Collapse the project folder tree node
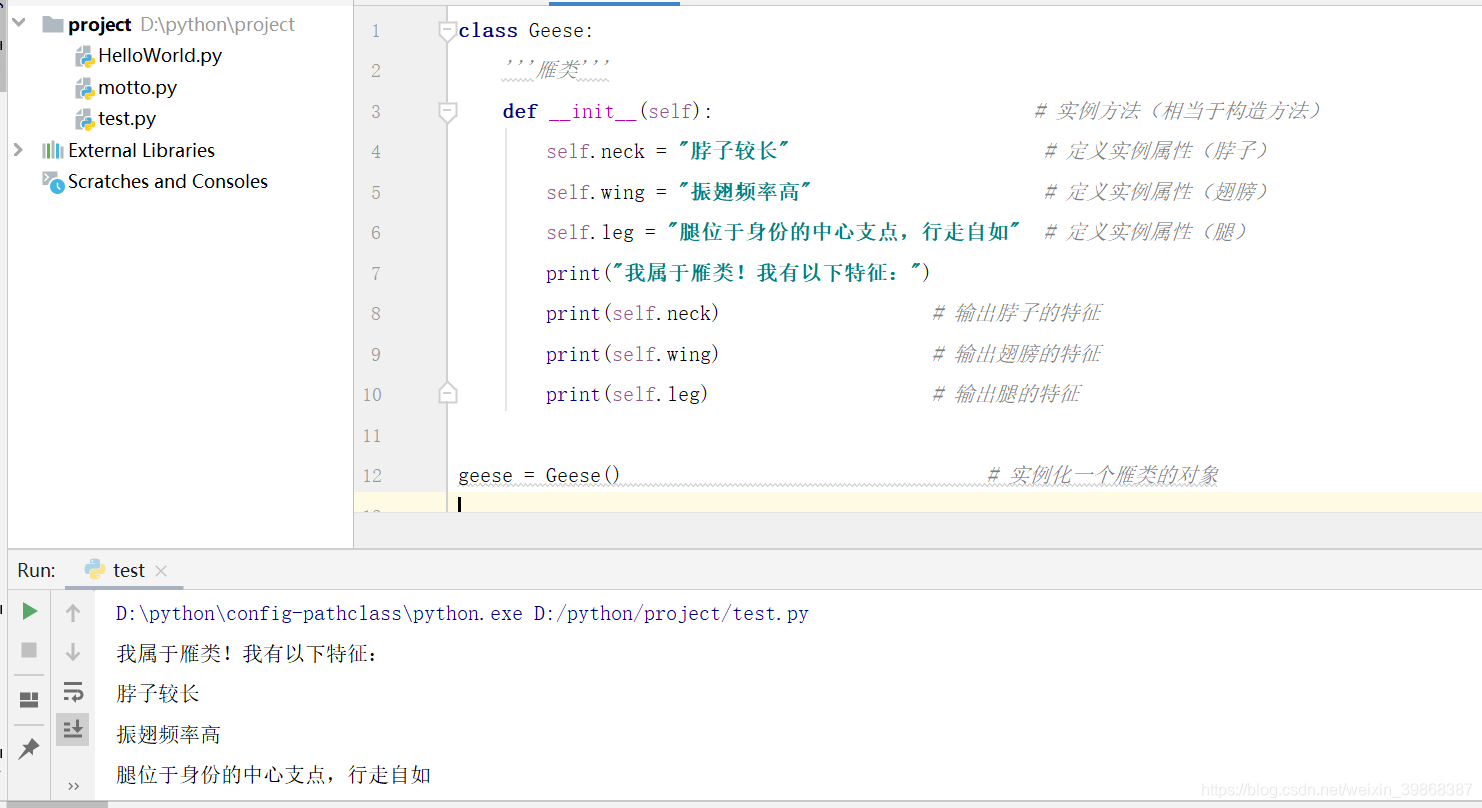 pyautogui.click(x=18, y=24)
